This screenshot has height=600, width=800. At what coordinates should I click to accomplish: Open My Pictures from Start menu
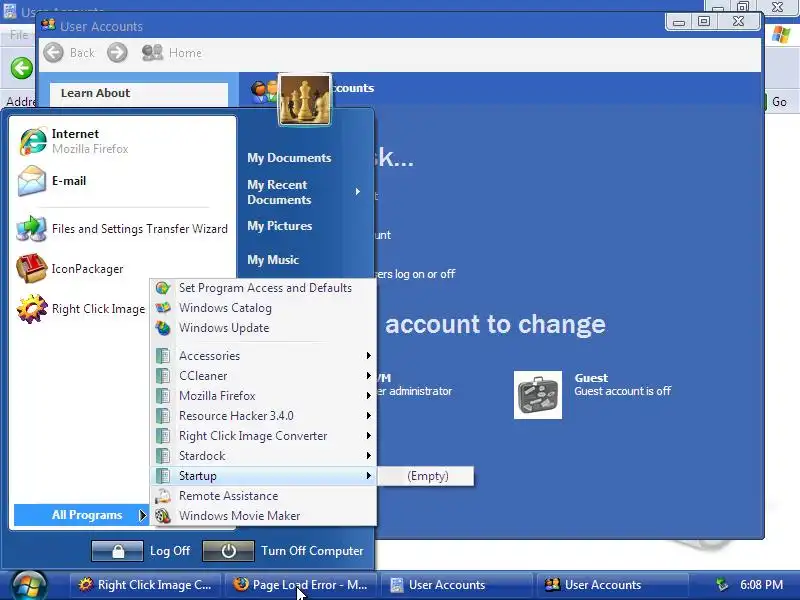click(x=280, y=226)
